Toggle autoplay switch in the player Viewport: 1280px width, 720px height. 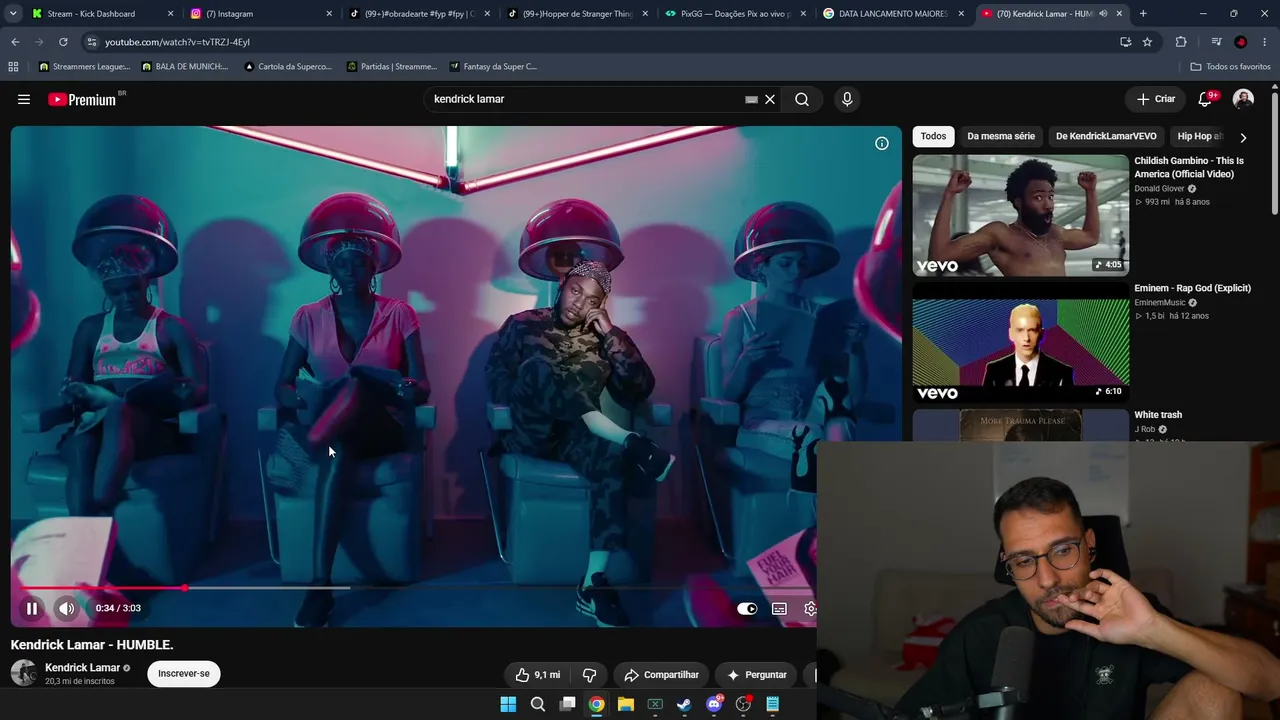747,608
